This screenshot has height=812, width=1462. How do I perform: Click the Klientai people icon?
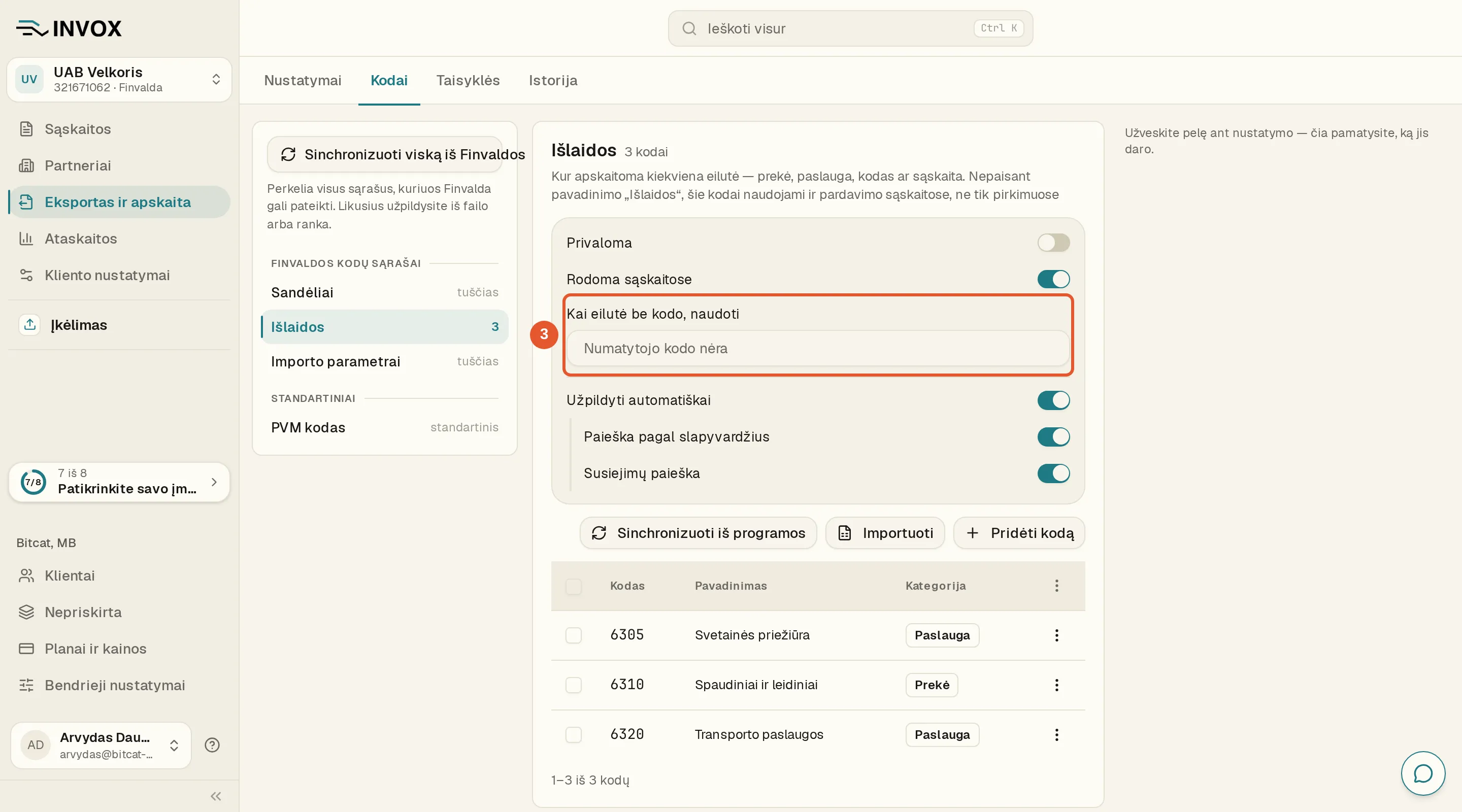26,576
